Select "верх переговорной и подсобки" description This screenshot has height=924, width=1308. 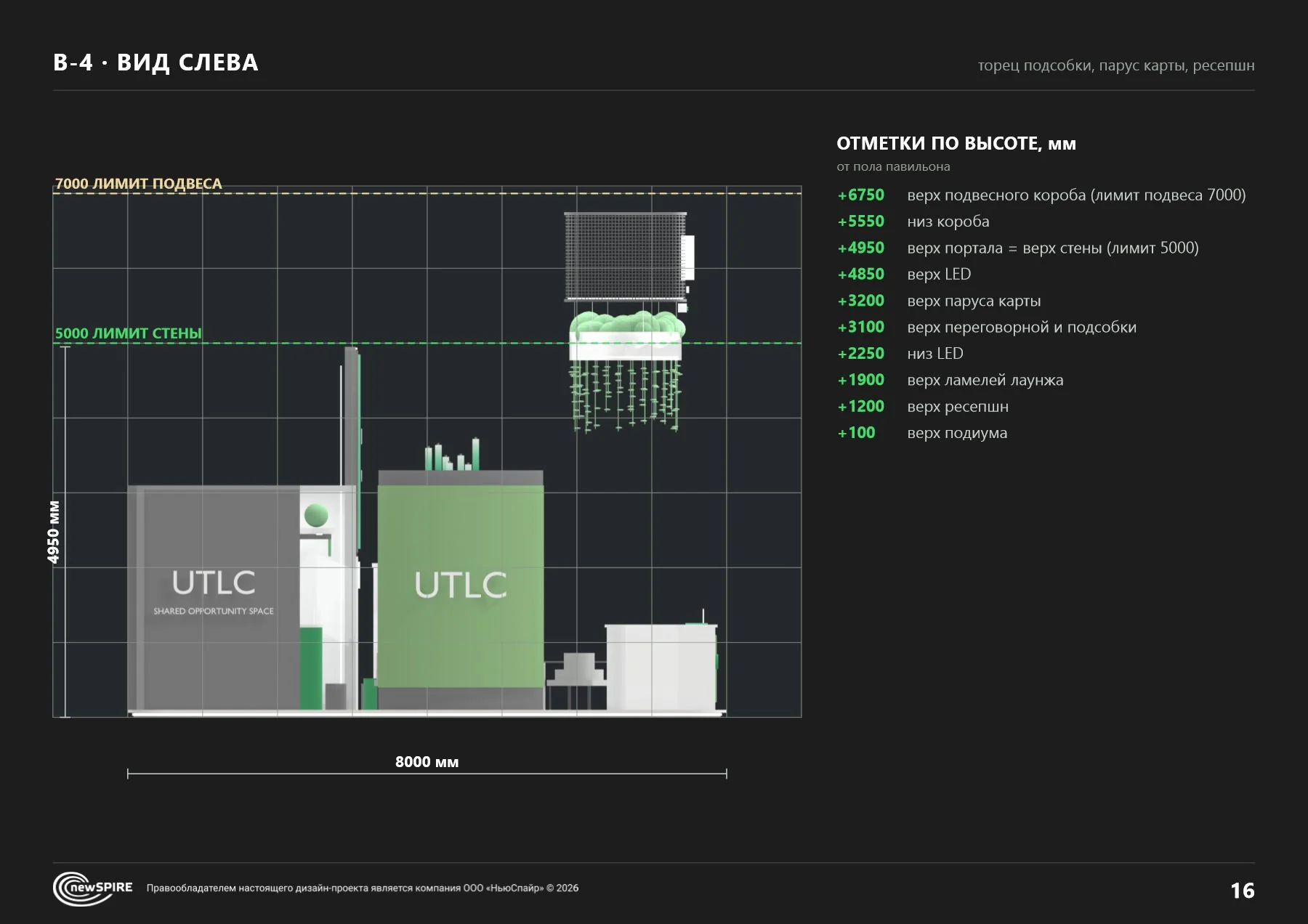coord(1022,328)
